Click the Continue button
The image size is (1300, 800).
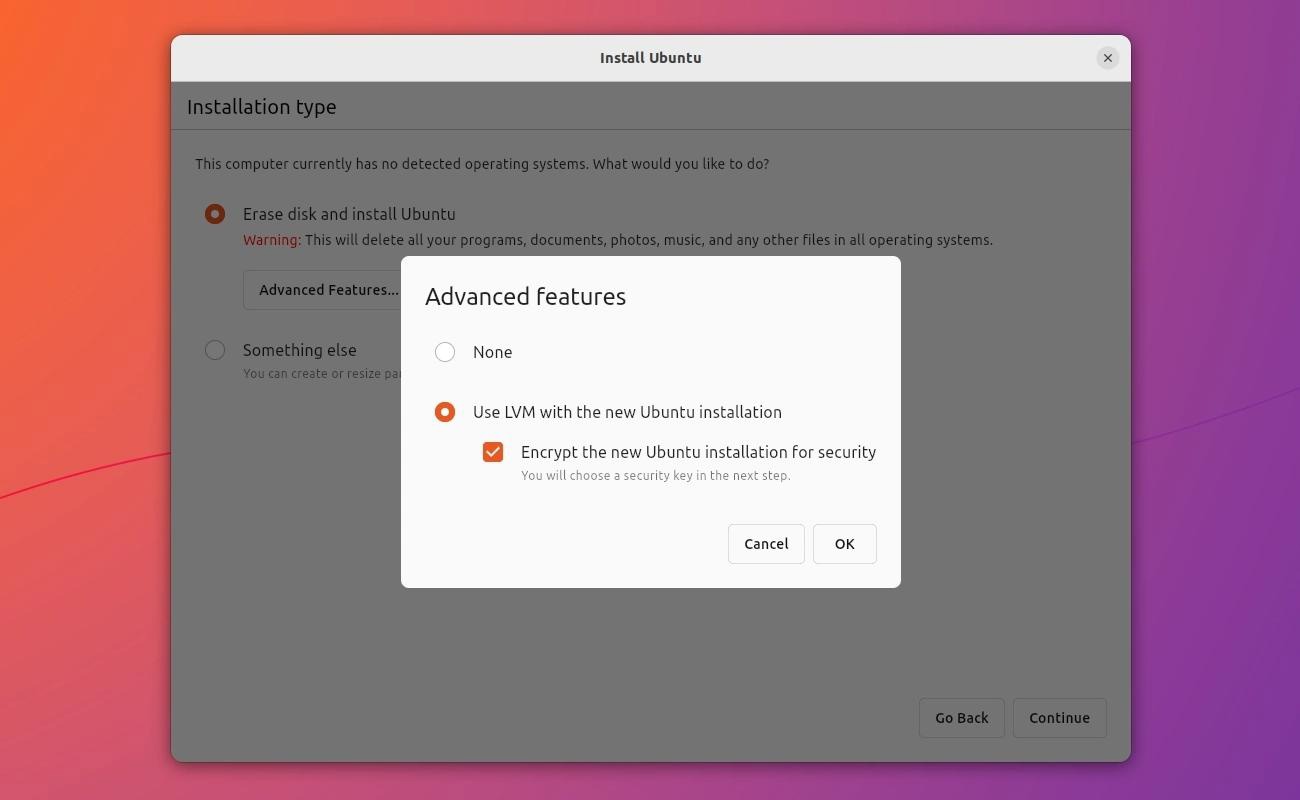(1060, 718)
